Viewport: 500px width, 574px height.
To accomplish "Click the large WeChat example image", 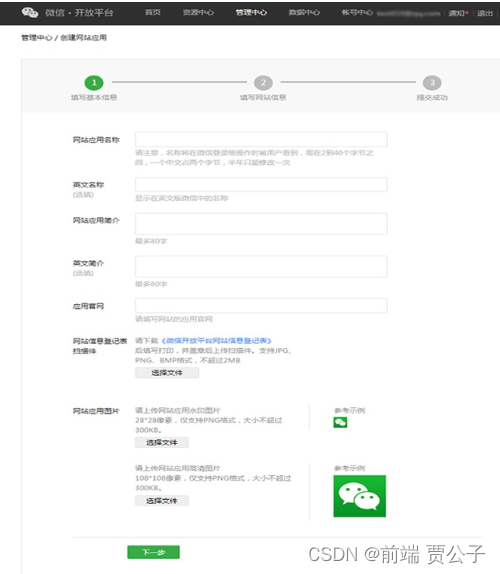I will (359, 496).
